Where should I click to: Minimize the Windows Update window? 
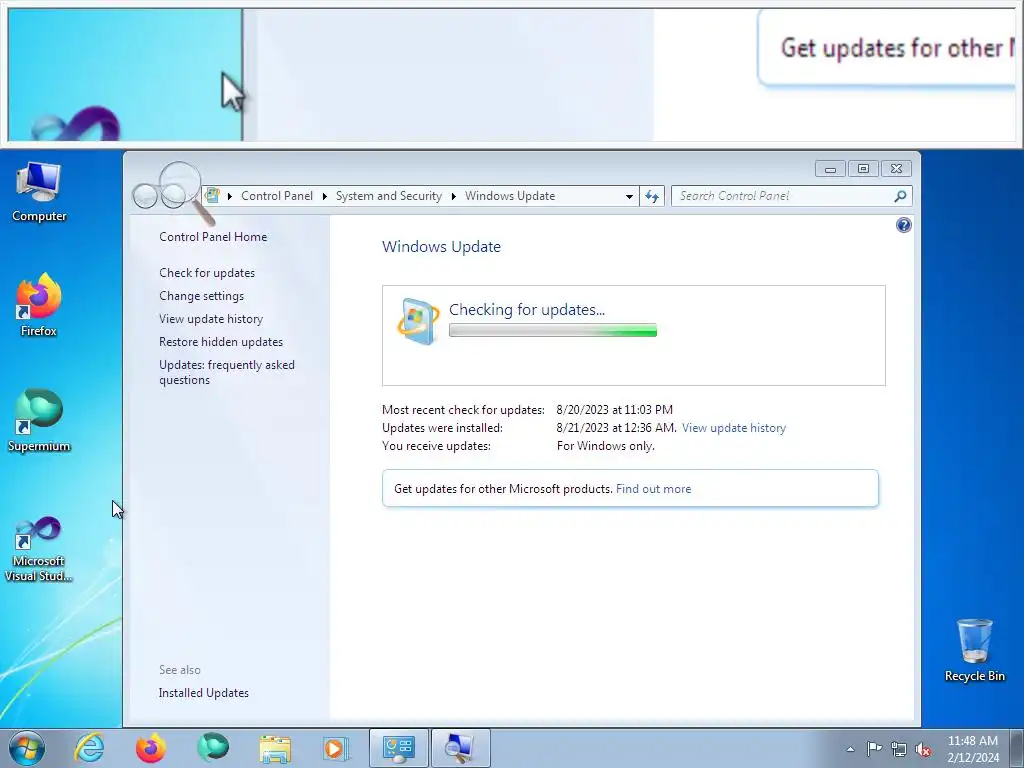[x=830, y=169]
